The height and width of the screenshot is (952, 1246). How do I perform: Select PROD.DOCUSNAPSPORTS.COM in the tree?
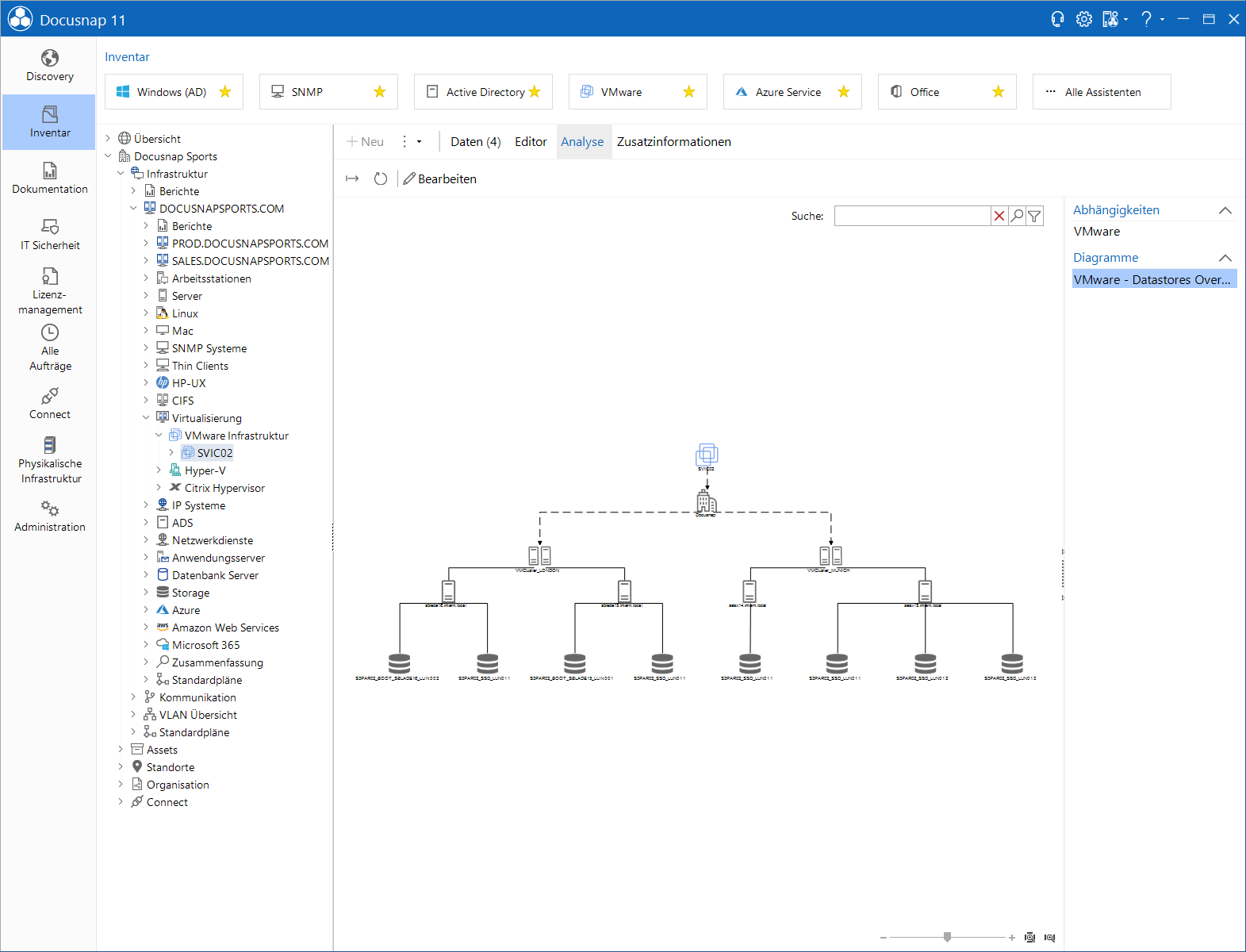point(250,244)
